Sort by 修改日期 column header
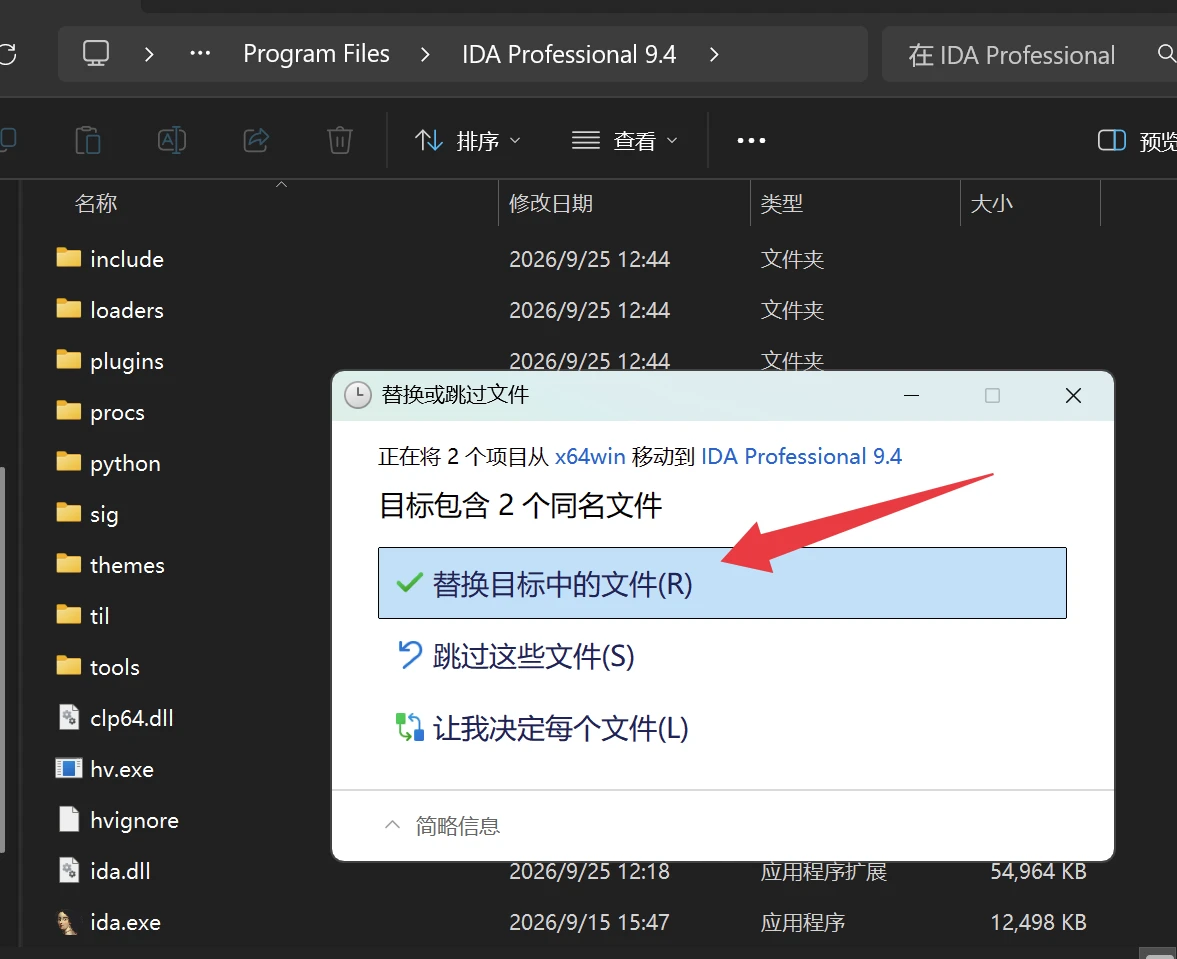The image size is (1177, 959). click(550, 203)
